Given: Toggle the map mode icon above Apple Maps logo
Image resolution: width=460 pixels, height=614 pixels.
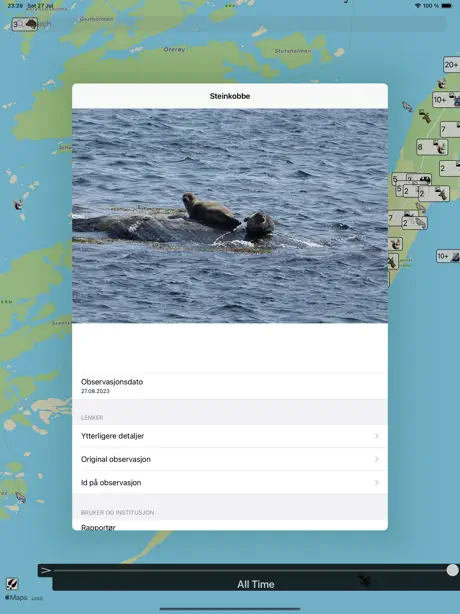Looking at the screenshot, I should pyautogui.click(x=12, y=584).
